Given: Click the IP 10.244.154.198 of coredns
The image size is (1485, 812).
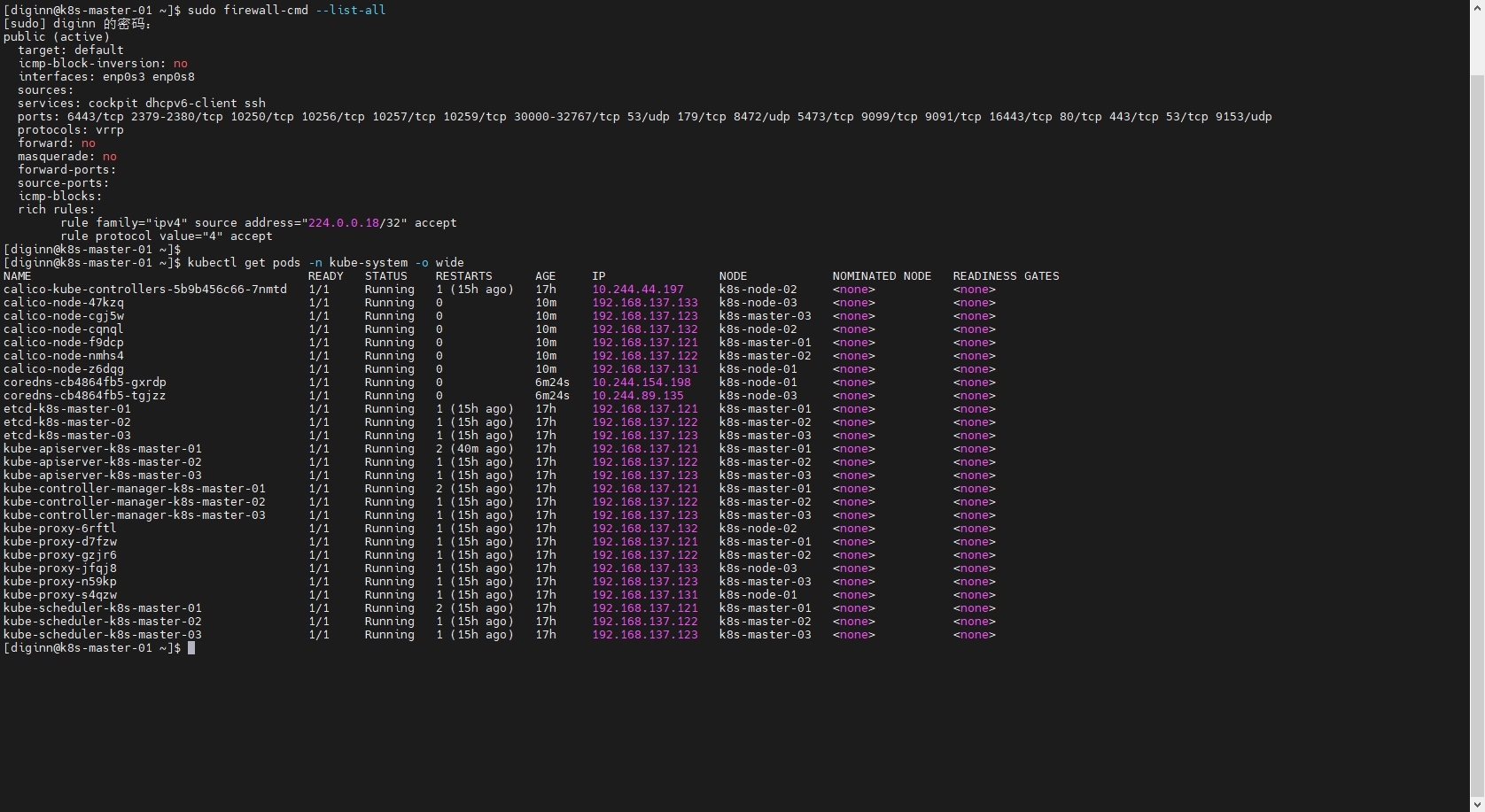Looking at the screenshot, I should [x=641, y=383].
